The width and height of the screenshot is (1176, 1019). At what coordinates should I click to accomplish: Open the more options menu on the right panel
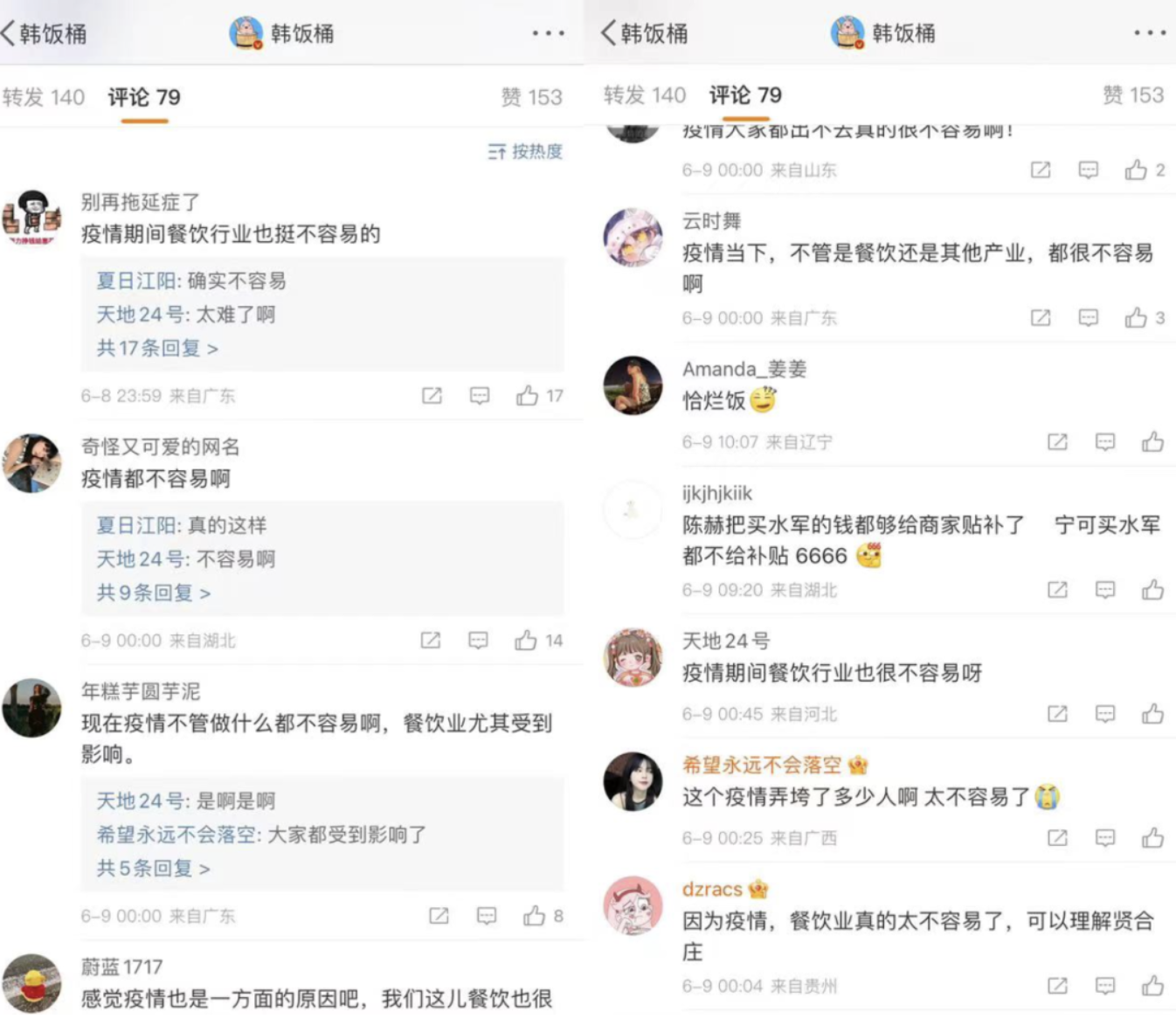coord(1150,32)
